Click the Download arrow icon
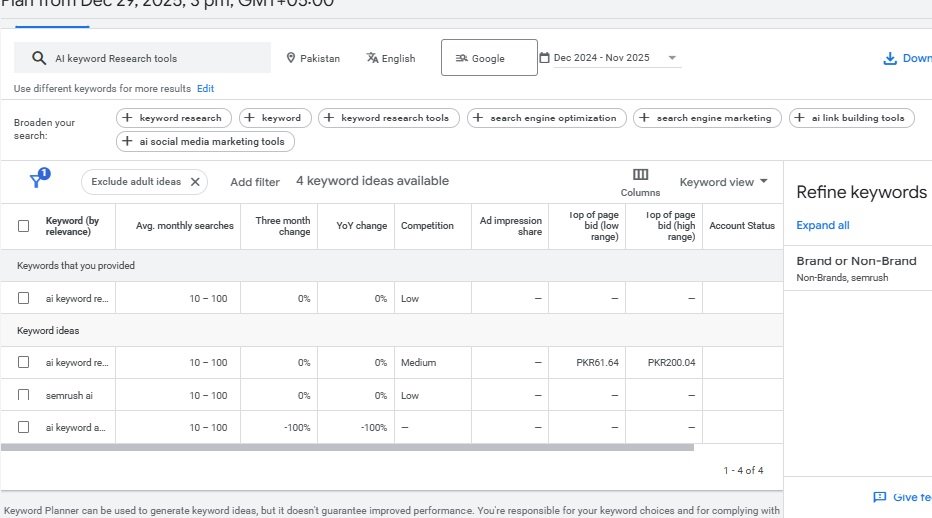The image size is (932, 518). (x=890, y=58)
